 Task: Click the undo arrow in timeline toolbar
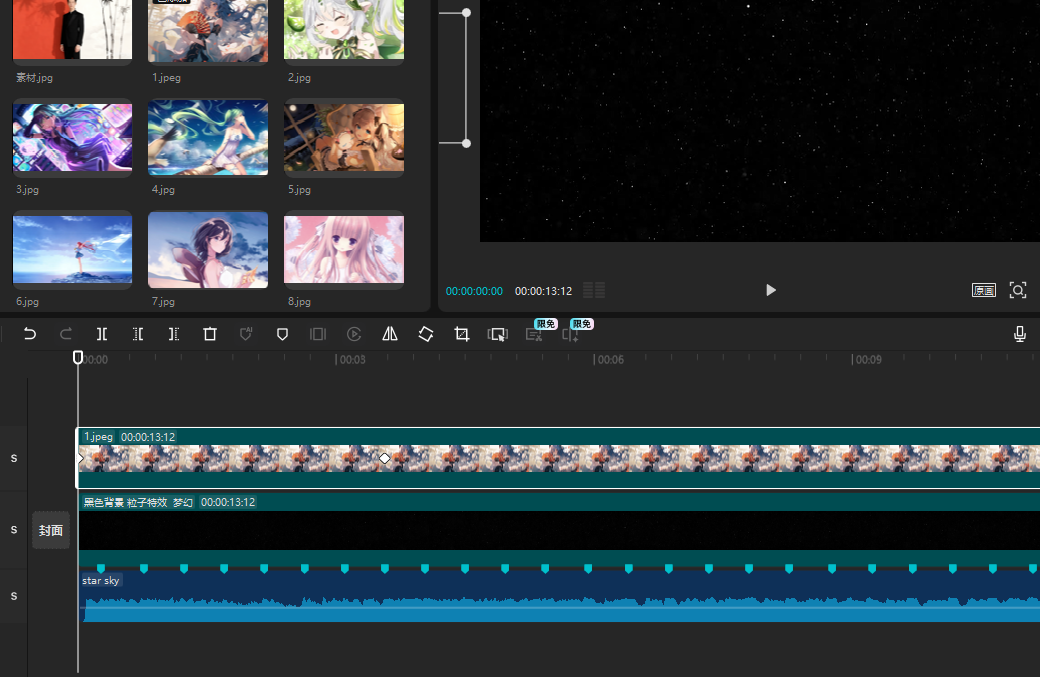pos(30,334)
